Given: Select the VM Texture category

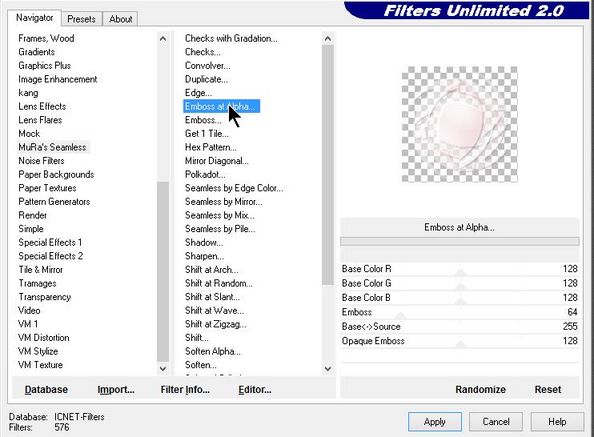Looking at the screenshot, I should 40,365.
